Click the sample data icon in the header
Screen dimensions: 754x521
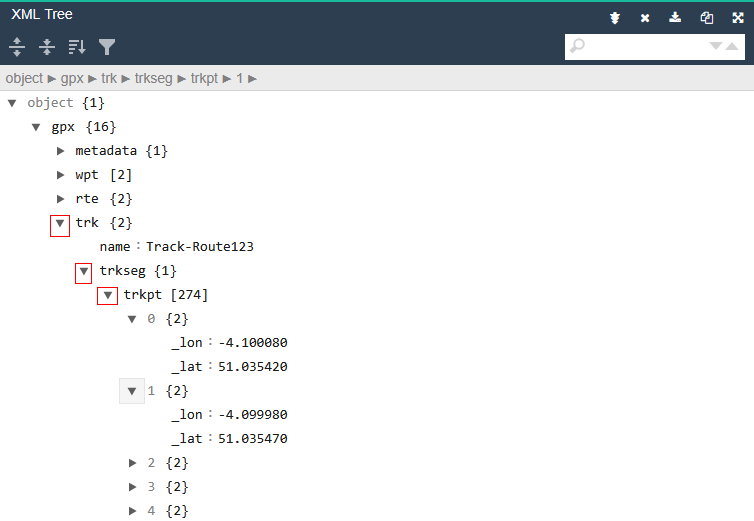[x=615, y=17]
